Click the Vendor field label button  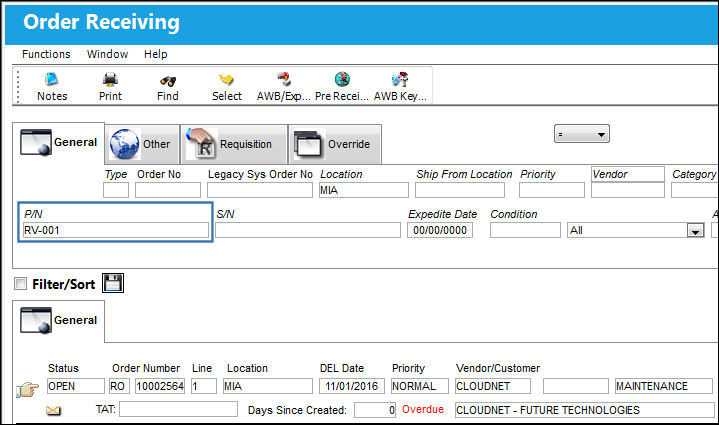[628, 174]
